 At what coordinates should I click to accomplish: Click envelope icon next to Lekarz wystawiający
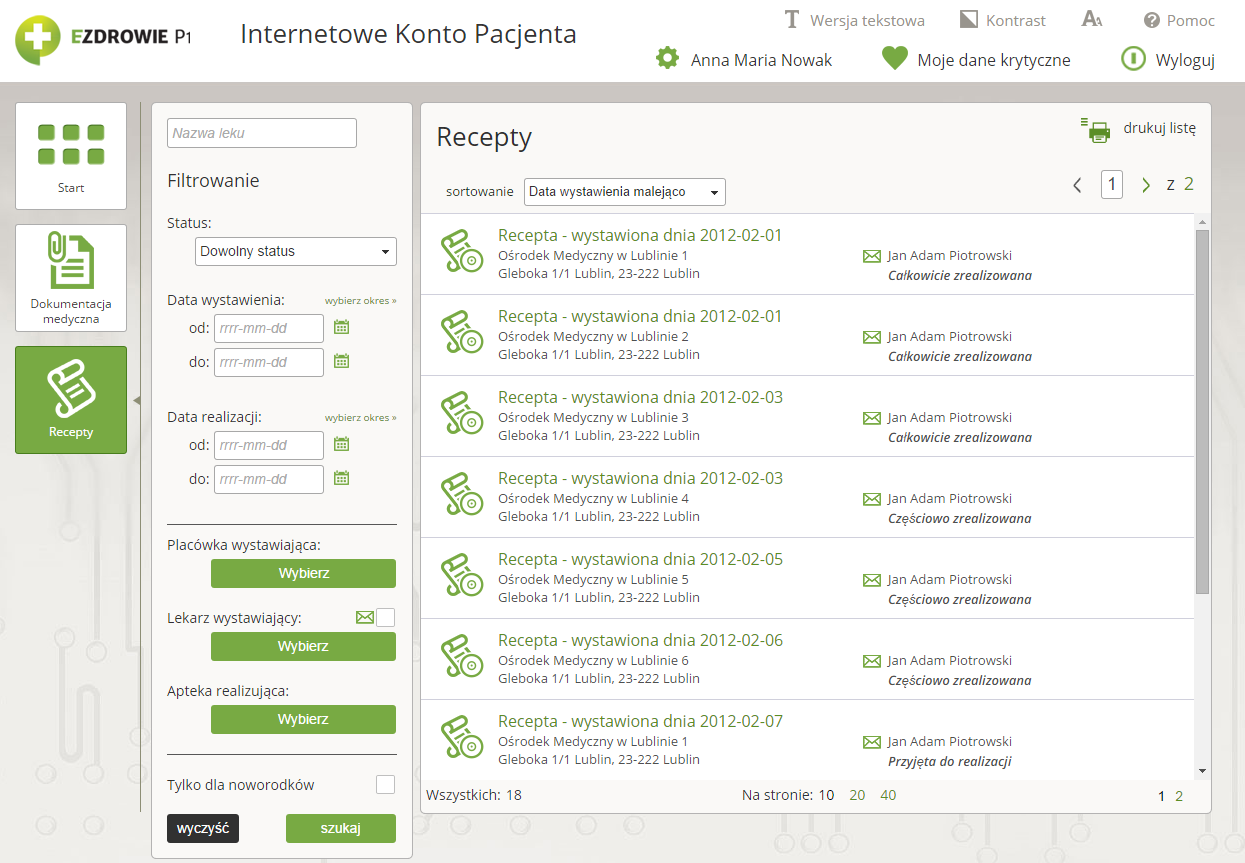point(364,618)
